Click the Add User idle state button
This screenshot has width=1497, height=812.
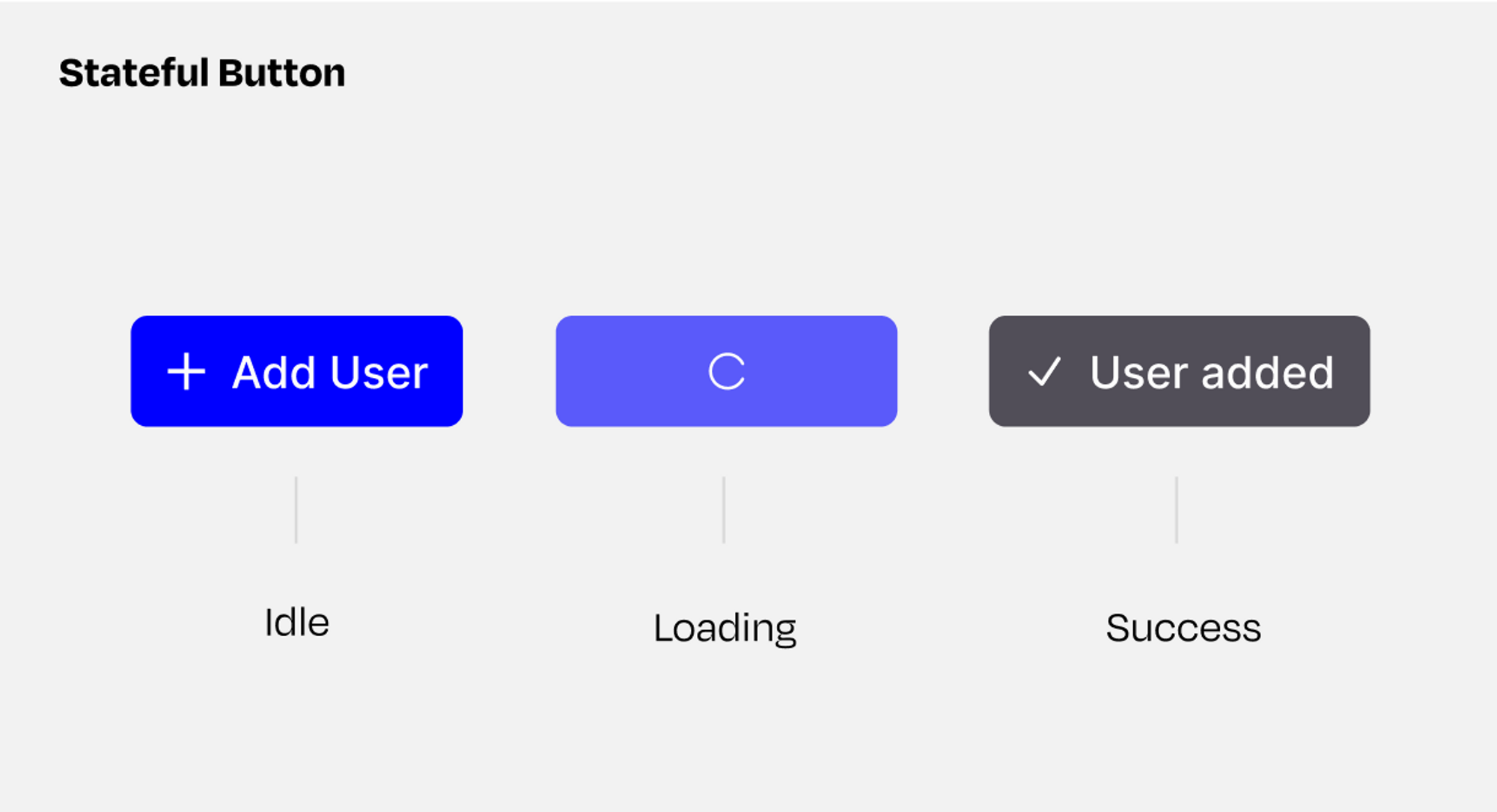[296, 370]
